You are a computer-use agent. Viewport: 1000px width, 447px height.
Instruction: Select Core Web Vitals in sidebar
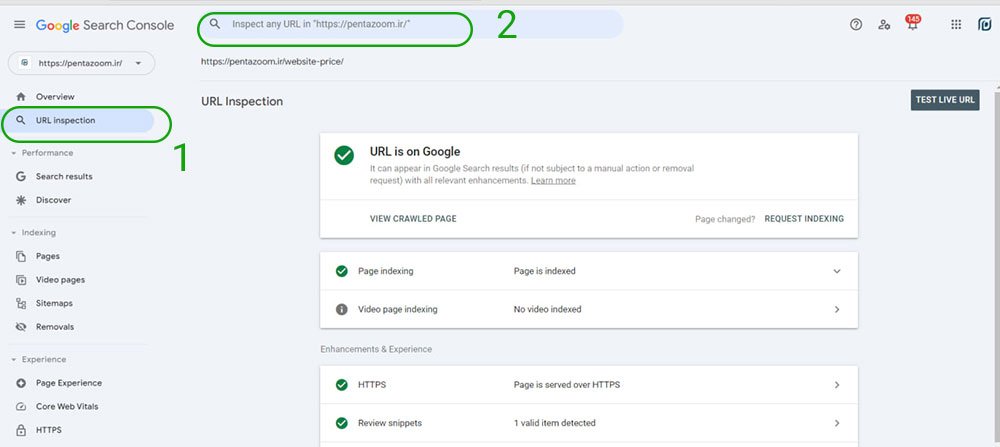[67, 407]
